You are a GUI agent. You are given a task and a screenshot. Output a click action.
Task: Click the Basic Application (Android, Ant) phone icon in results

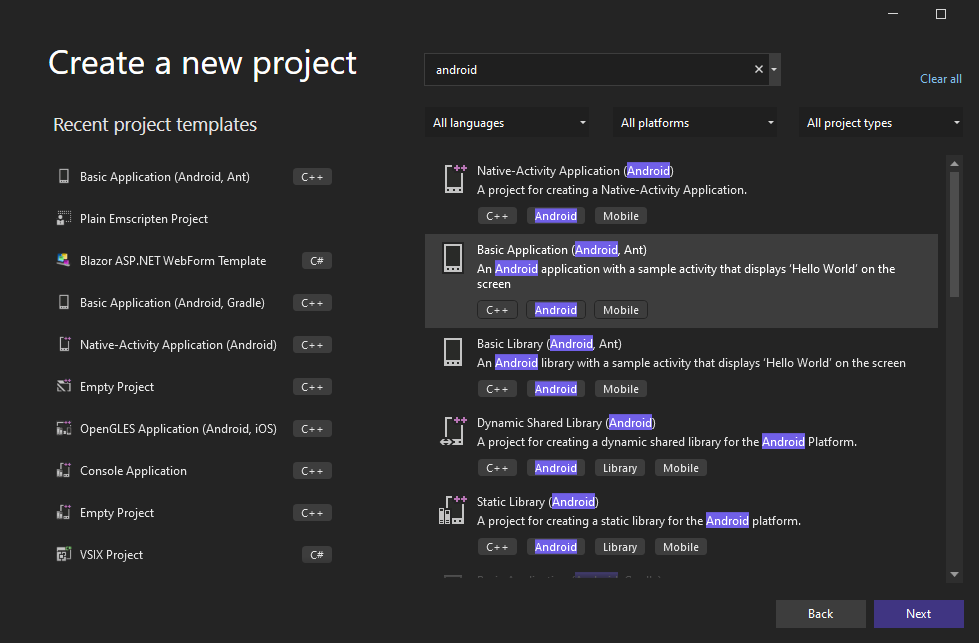[453, 258]
